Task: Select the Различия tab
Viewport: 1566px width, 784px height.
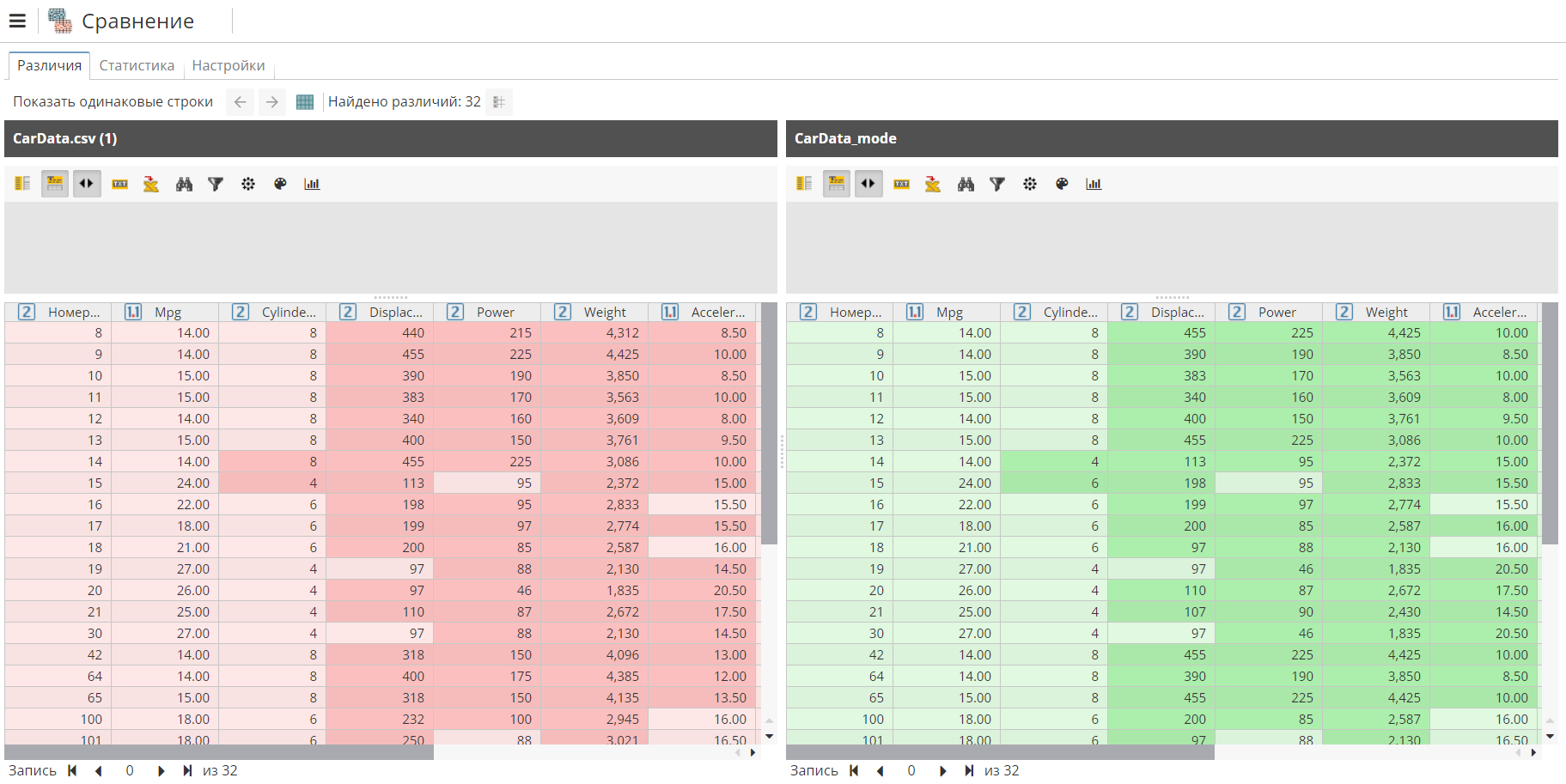Action: (50, 65)
